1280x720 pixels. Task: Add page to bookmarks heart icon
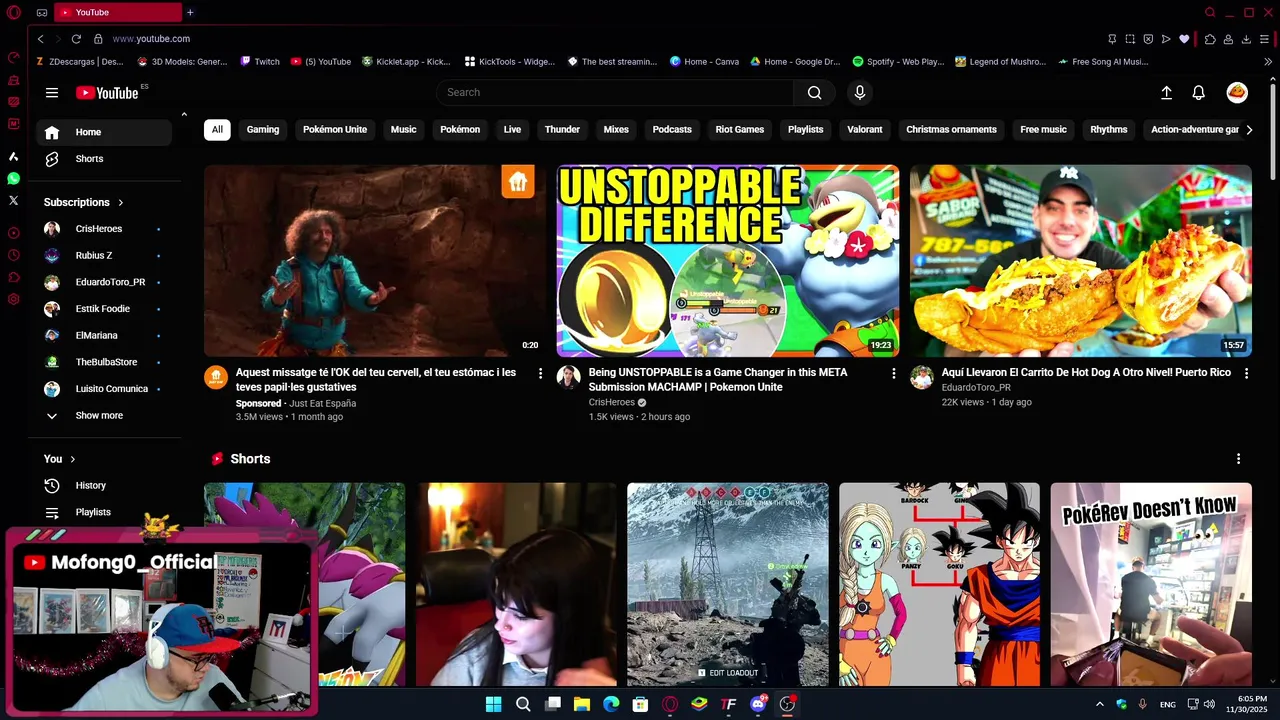pos(1184,39)
